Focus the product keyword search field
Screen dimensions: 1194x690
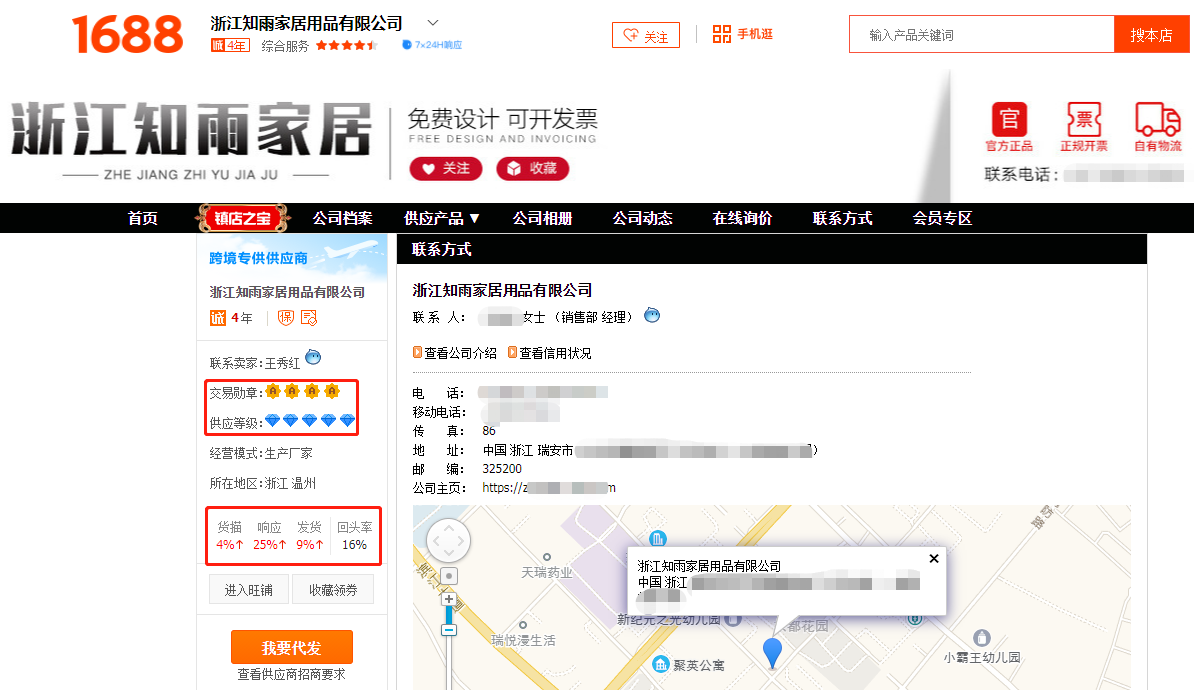(x=982, y=34)
